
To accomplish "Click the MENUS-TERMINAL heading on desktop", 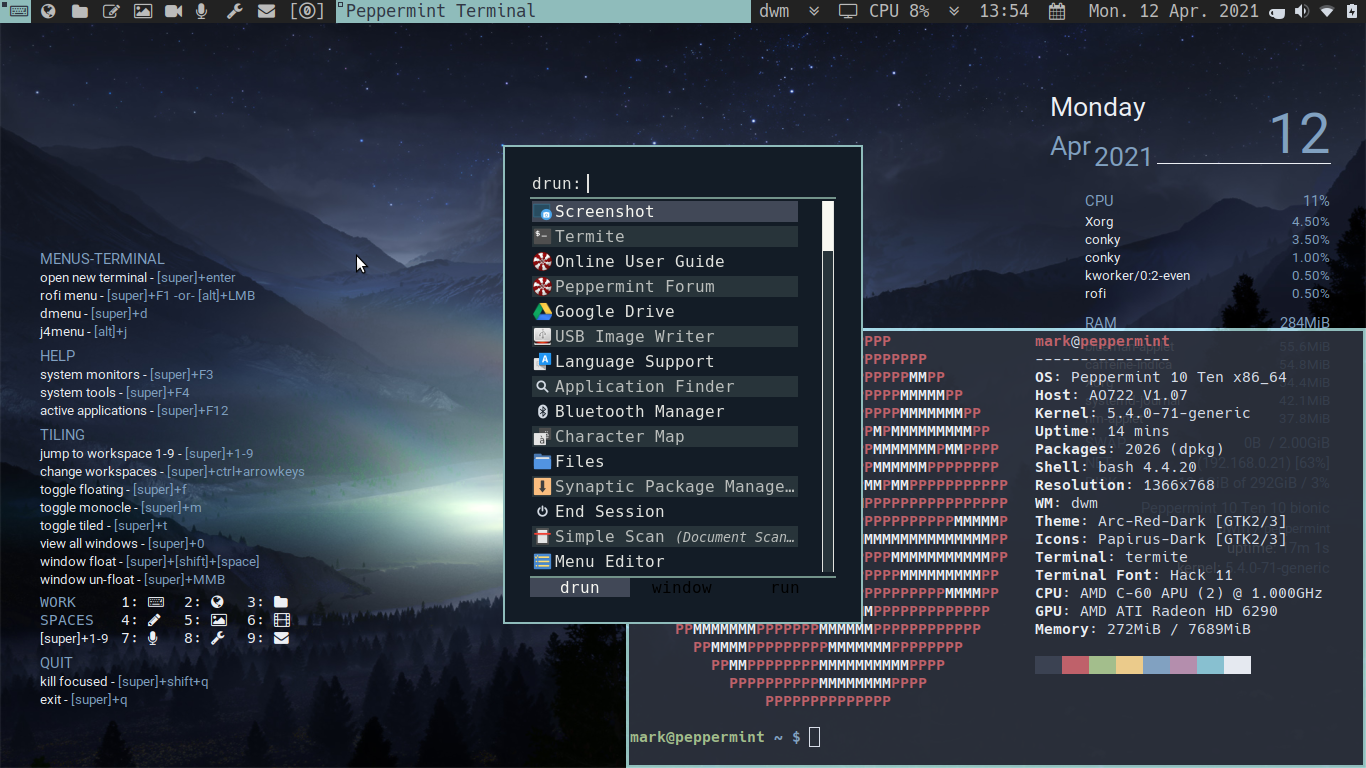I will tap(102, 259).
